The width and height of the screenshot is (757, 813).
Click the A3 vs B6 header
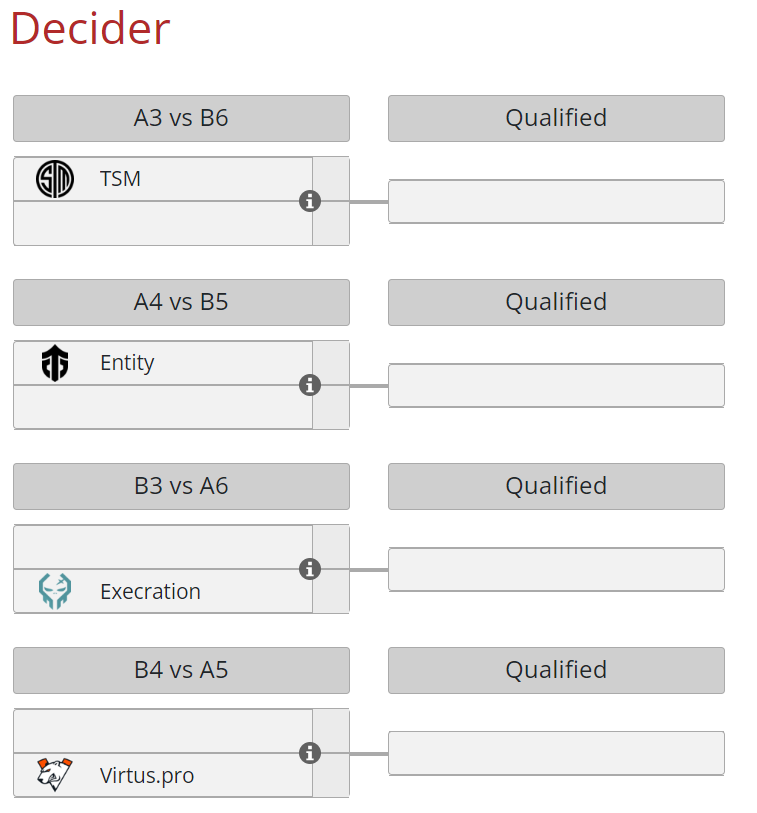(x=181, y=118)
